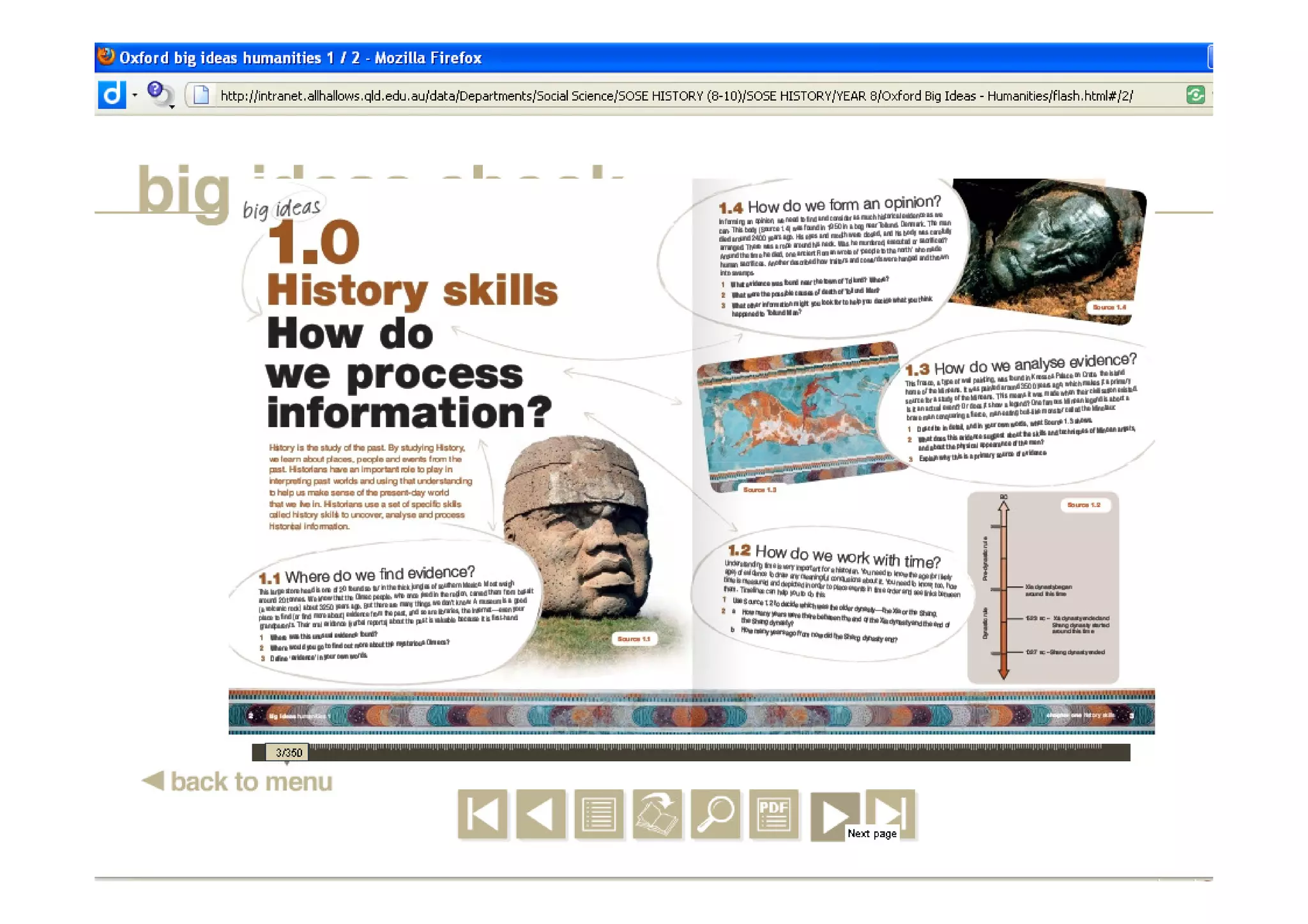Screen dimensions: 1308x924
Task: Open the table of contents icon
Action: click(x=598, y=814)
